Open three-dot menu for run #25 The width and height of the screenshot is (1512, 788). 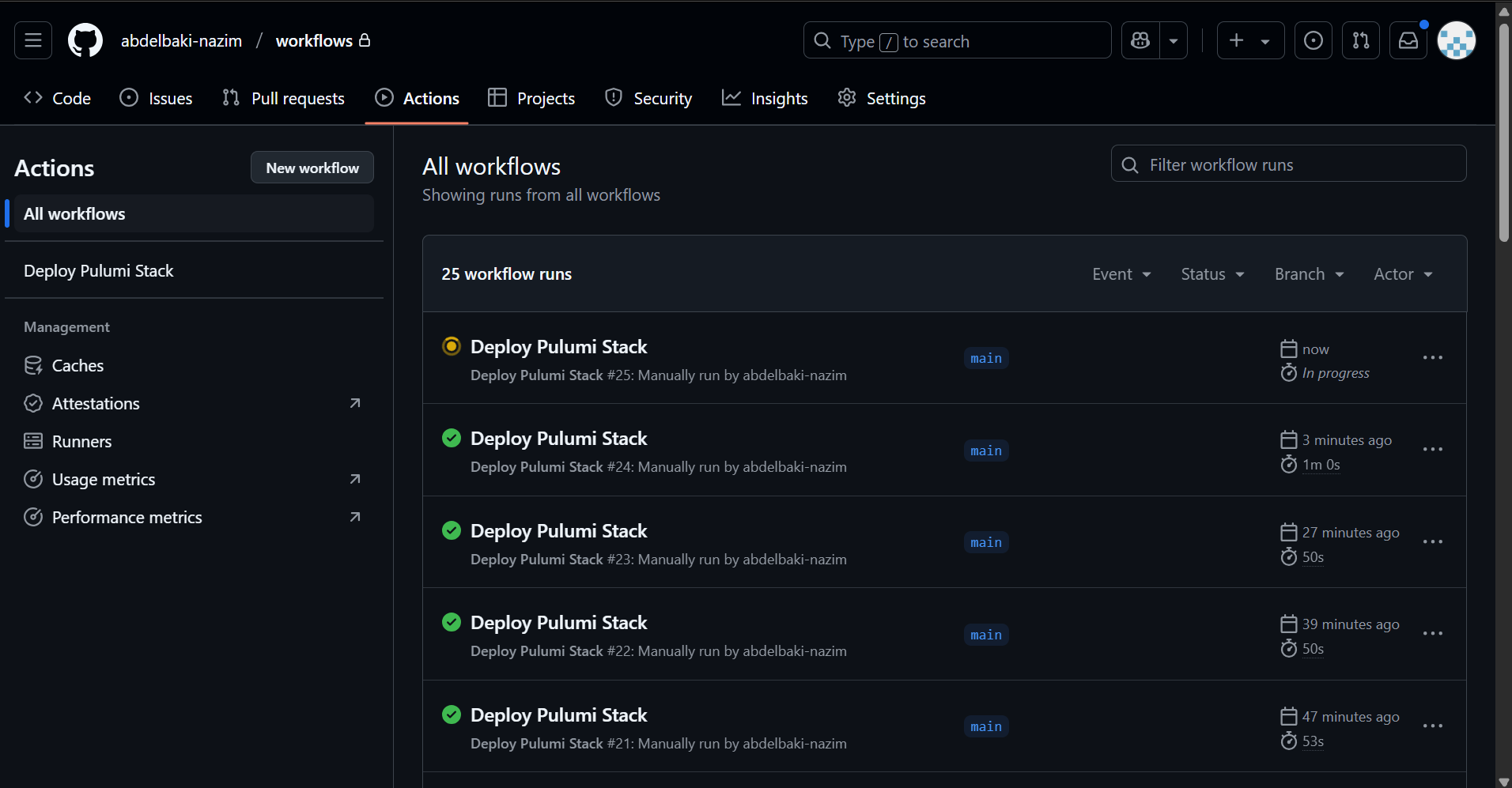pos(1432,357)
